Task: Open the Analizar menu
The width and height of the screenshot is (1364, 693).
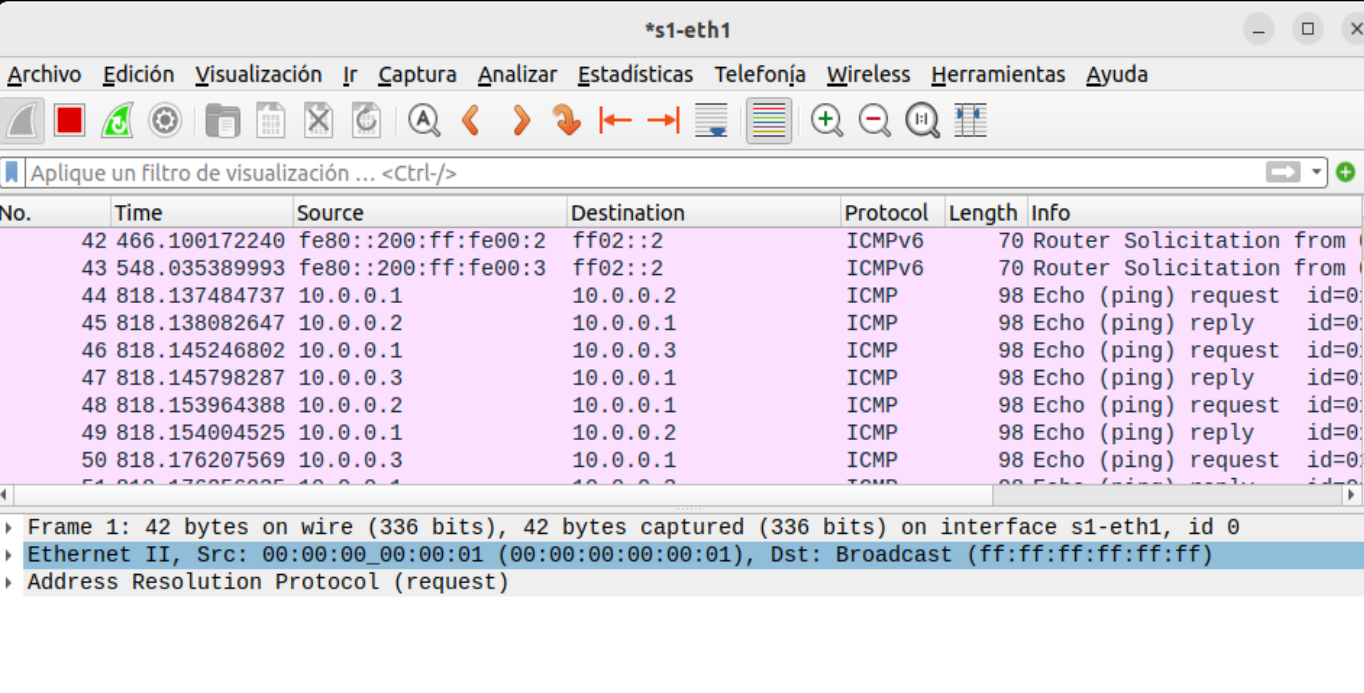Action: (517, 75)
